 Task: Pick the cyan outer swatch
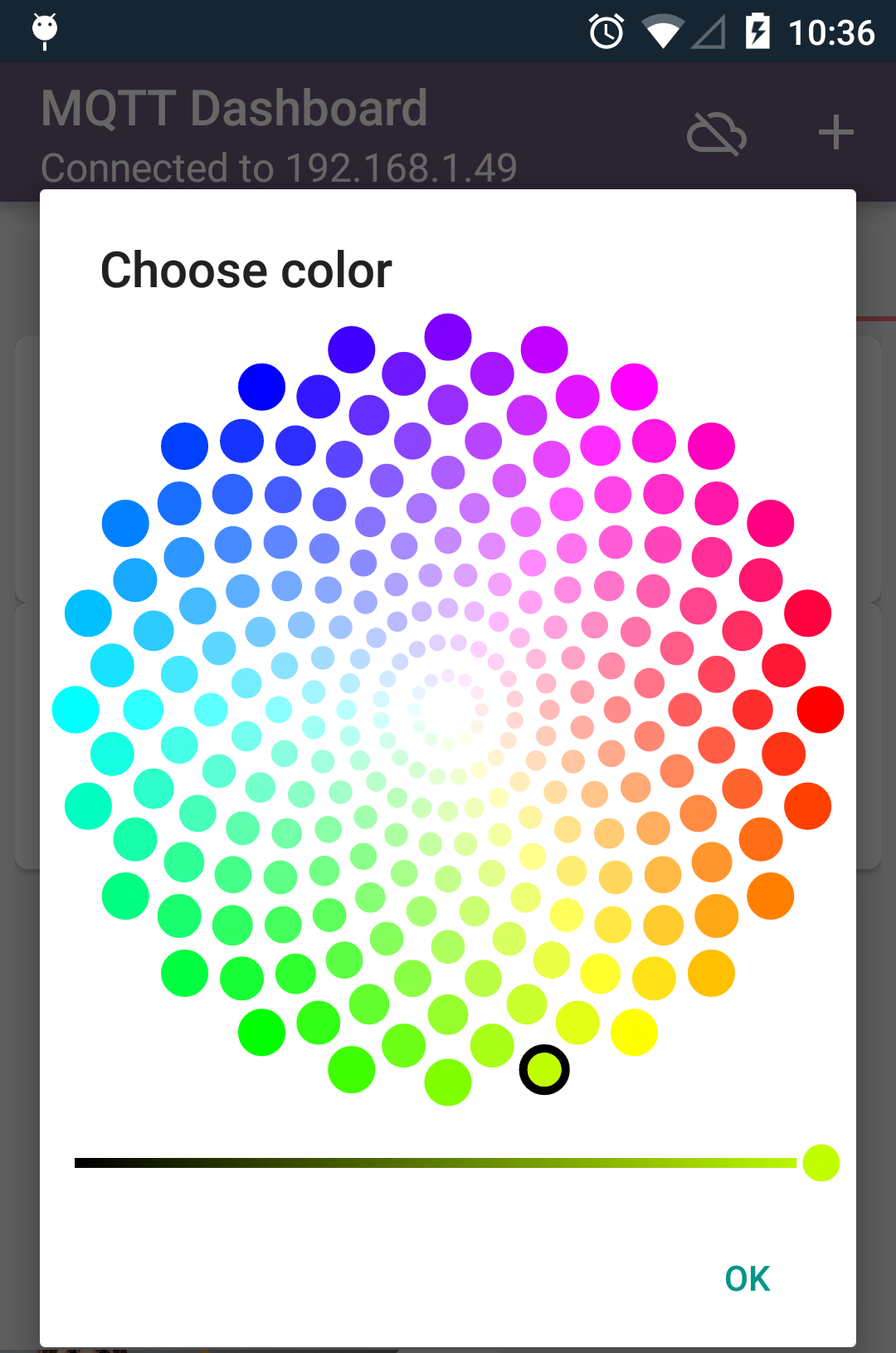(75, 710)
